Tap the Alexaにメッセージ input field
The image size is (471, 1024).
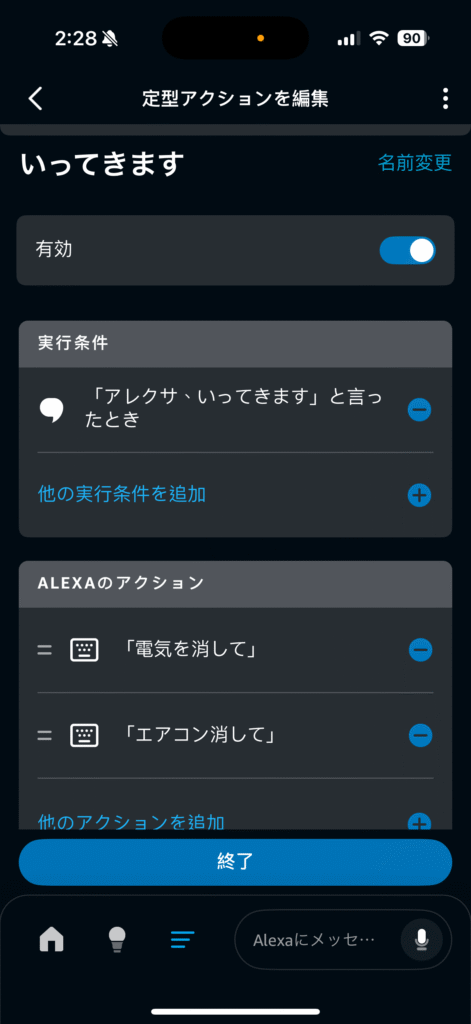click(x=315, y=940)
